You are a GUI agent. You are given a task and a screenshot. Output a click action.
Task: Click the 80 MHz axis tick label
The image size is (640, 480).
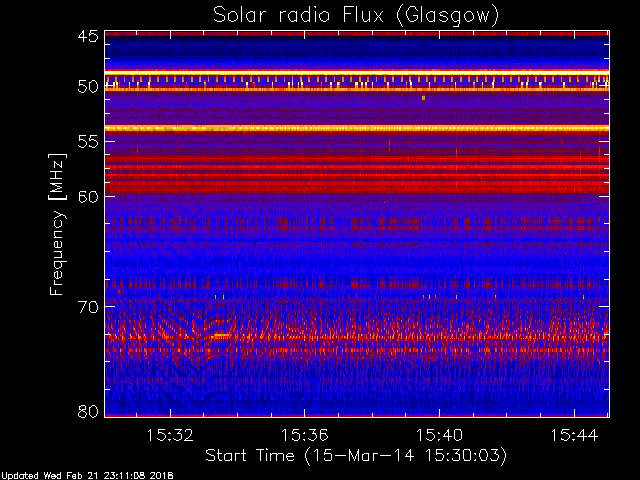pyautogui.click(x=88, y=411)
